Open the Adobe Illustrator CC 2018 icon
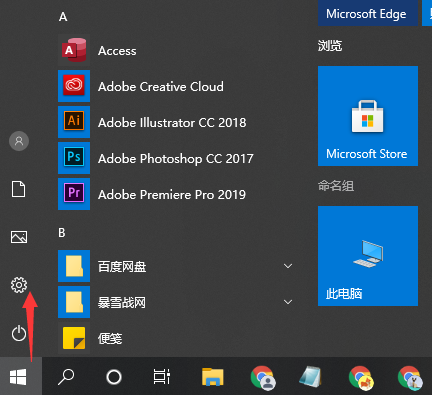 point(74,122)
